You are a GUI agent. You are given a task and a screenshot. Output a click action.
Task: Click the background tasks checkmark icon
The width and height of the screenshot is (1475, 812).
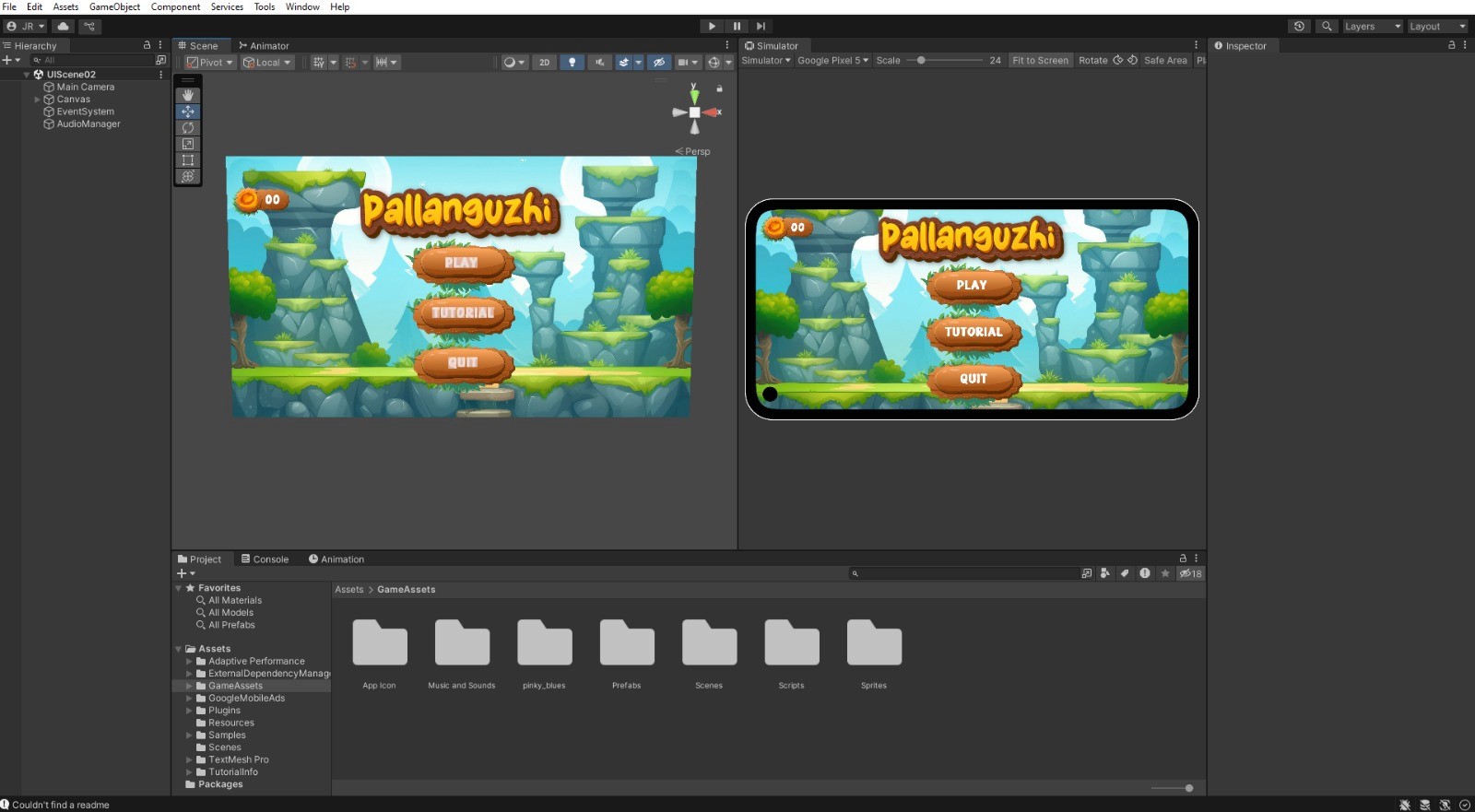click(1465, 805)
